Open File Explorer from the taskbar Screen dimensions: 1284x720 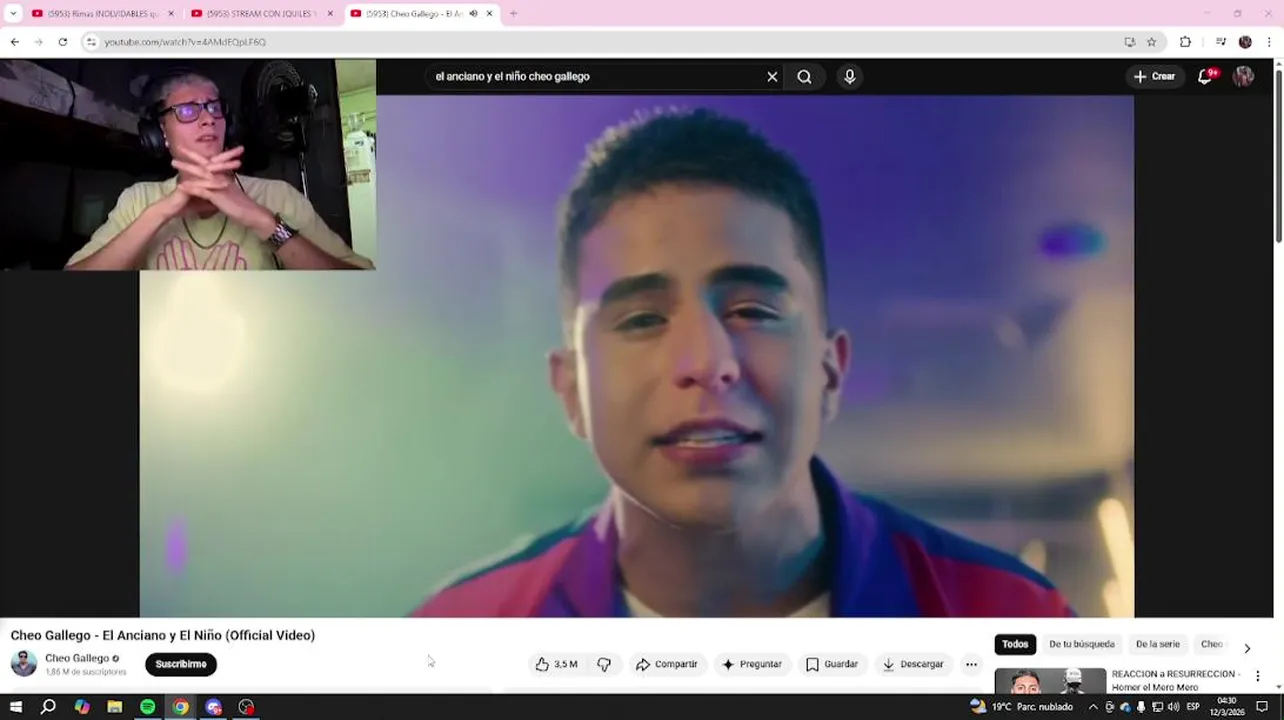[x=114, y=707]
